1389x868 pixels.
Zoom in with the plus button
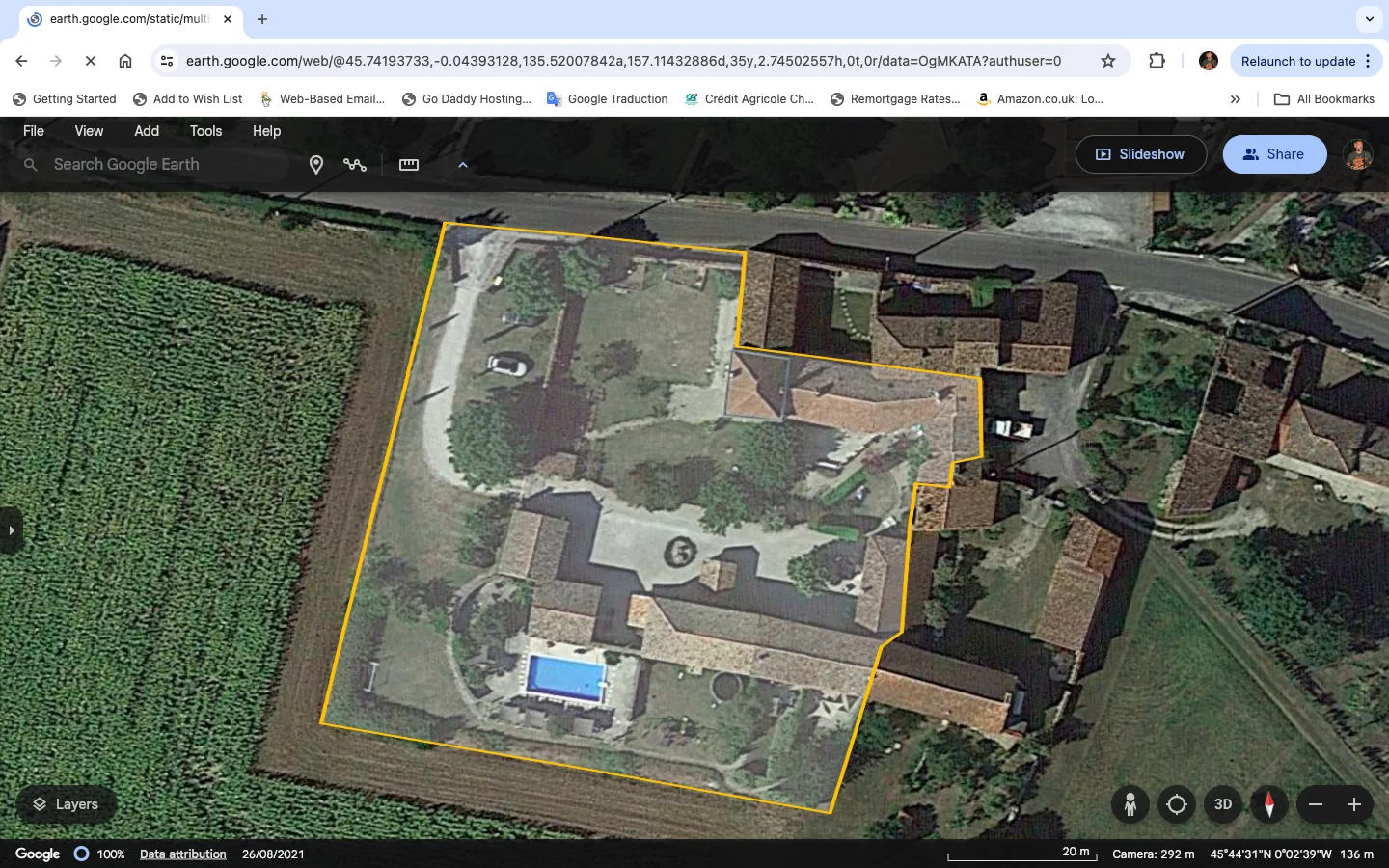pos(1354,804)
